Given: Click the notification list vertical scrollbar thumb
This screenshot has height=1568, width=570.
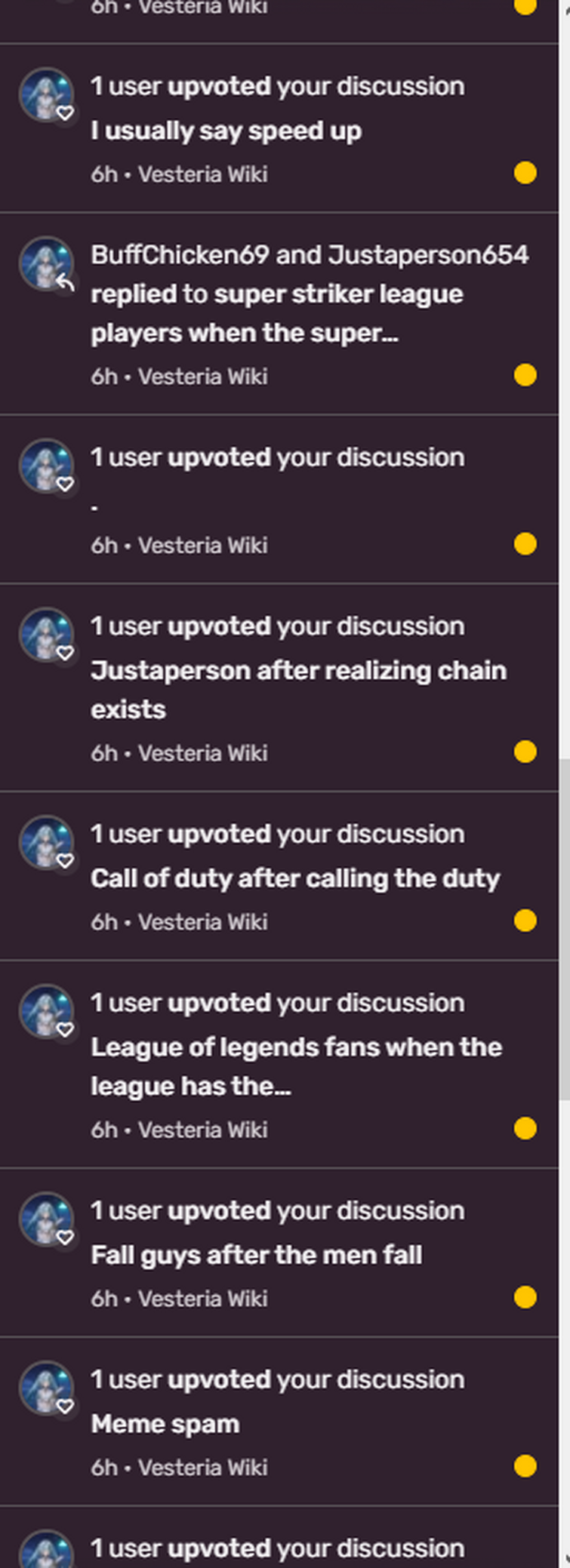Looking at the screenshot, I should [x=564, y=930].
